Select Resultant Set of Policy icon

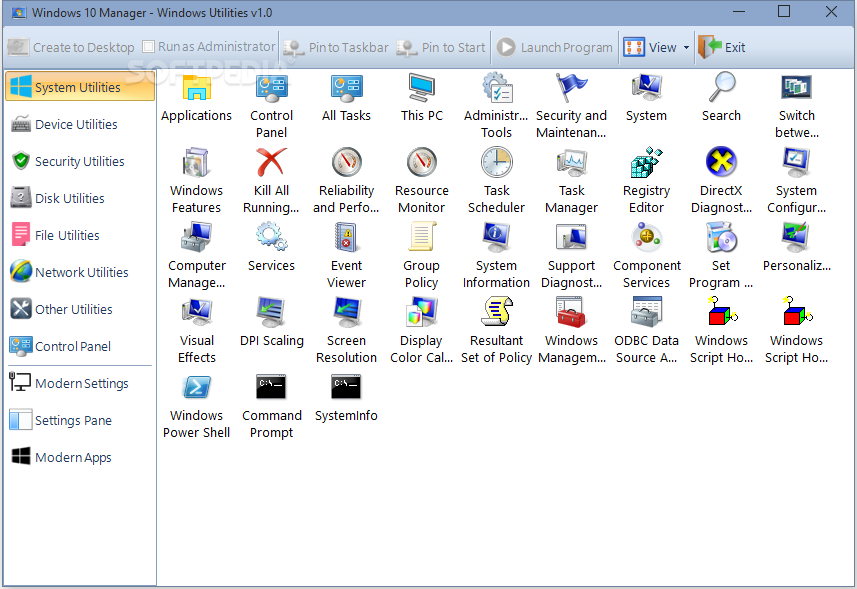point(496,312)
